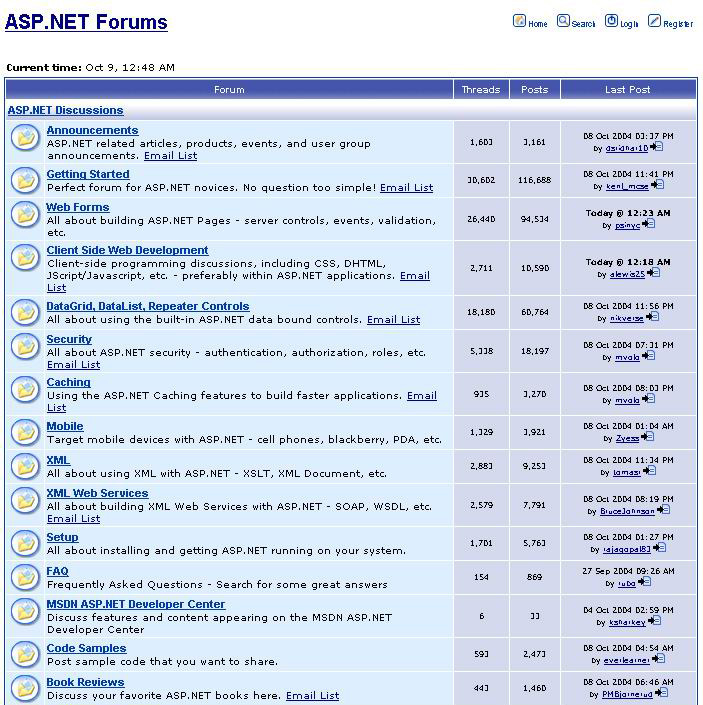Go to last post icon in Code Samples row
The width and height of the screenshot is (703, 705).
point(659,659)
